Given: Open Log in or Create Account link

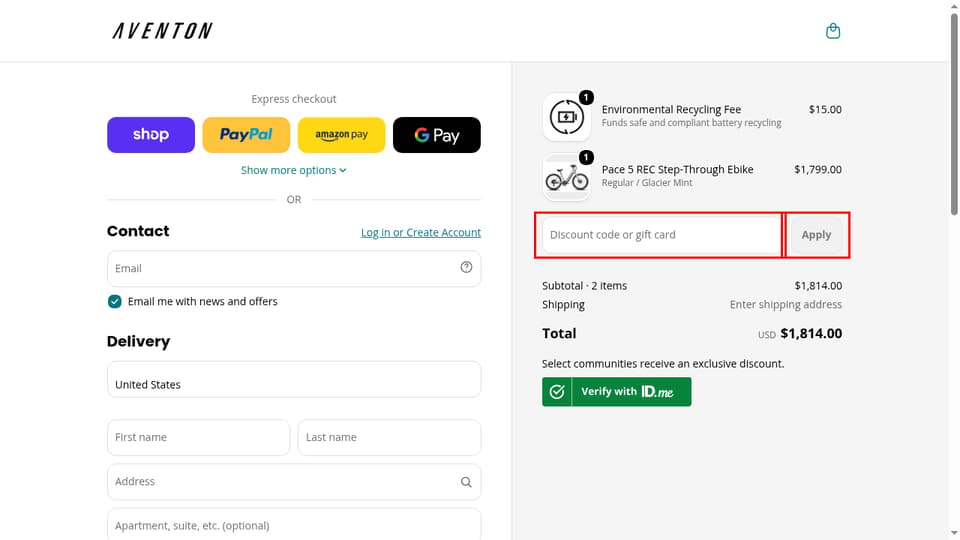Looking at the screenshot, I should click(x=421, y=233).
